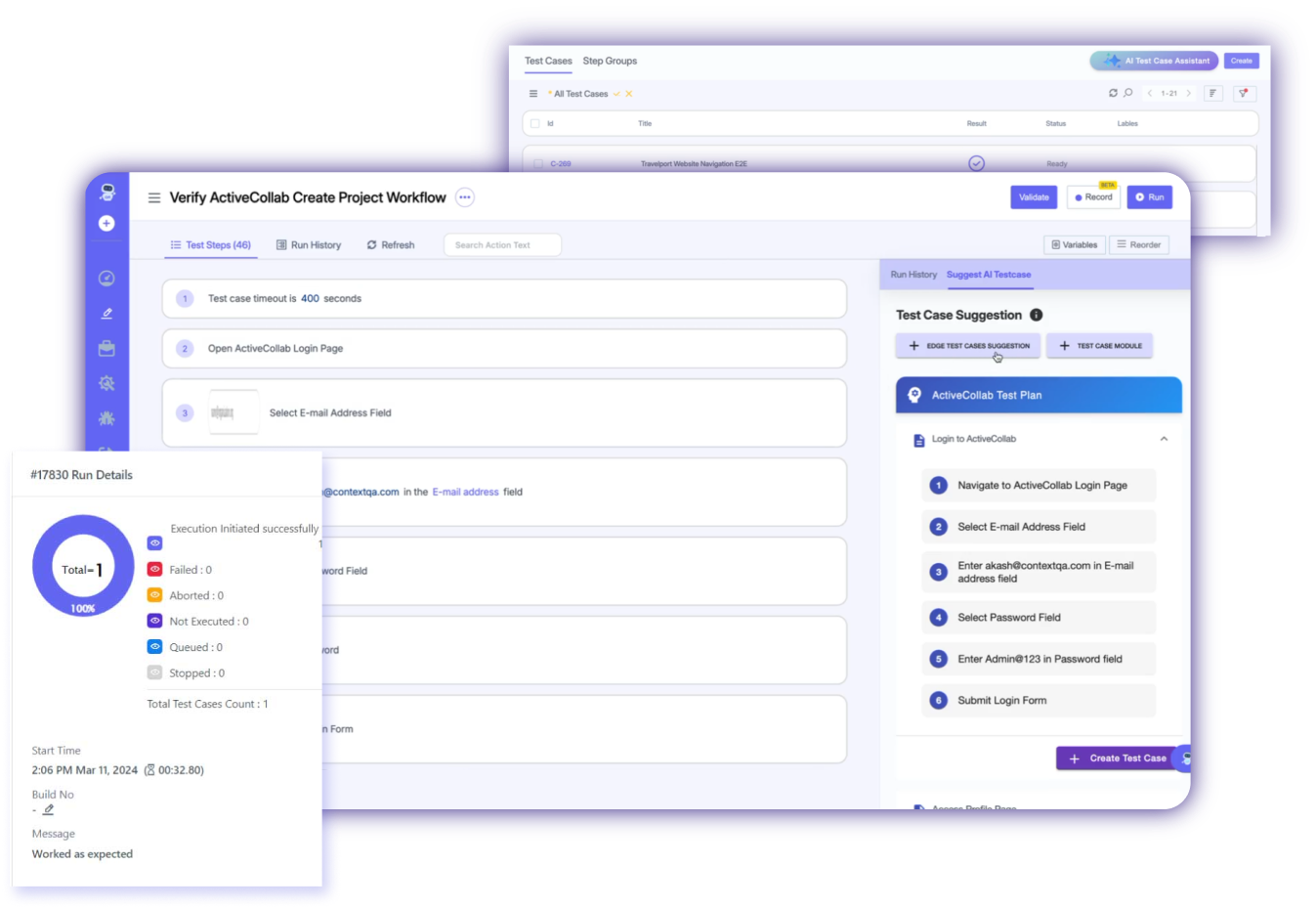Open the sort icon in Test Cases window
1316x909 pixels.
pos(1212,94)
